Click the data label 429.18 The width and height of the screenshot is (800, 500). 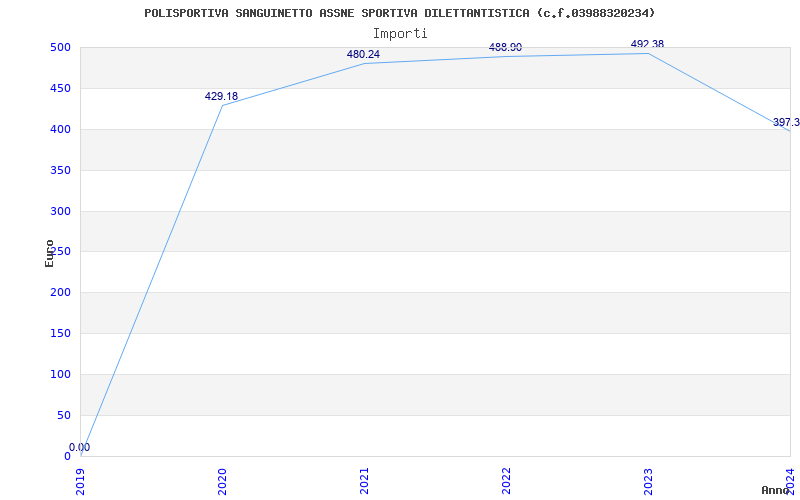click(x=221, y=96)
